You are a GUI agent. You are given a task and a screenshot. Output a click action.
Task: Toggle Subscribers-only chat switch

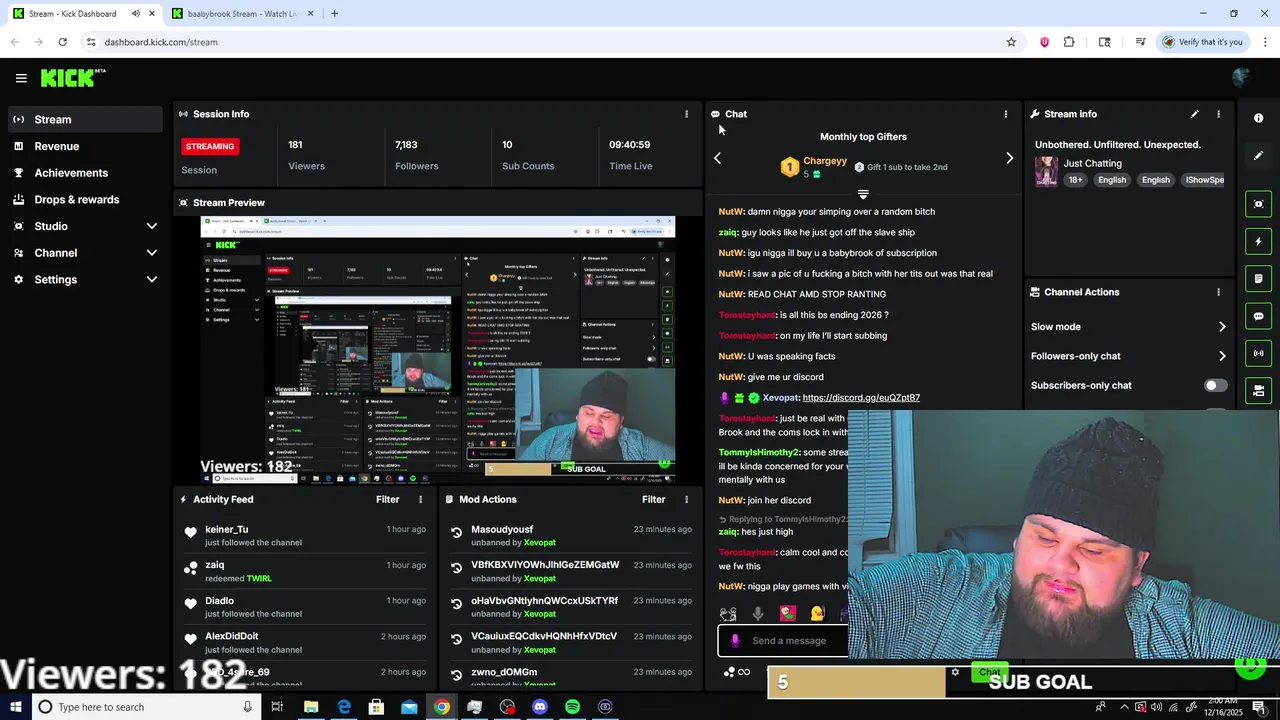click(1215, 385)
